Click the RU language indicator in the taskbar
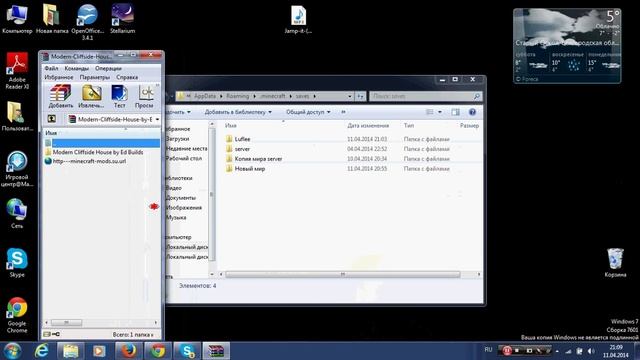 (x=488, y=350)
